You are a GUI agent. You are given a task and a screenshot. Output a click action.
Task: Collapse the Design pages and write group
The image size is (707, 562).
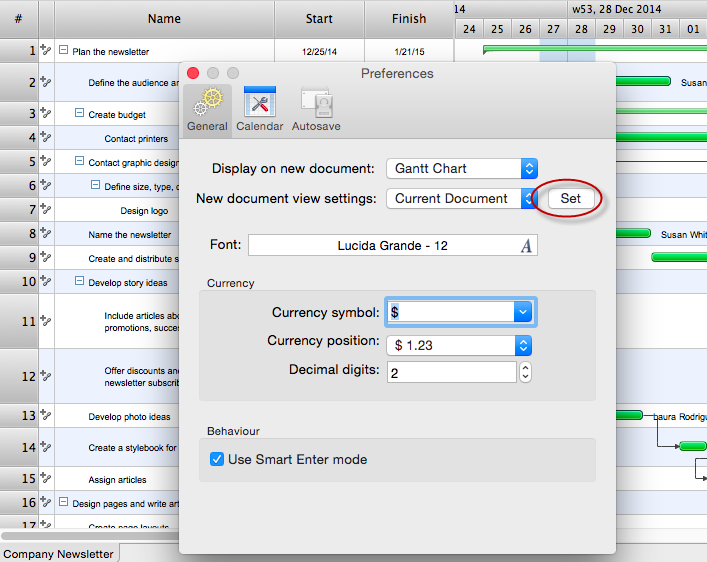point(64,502)
